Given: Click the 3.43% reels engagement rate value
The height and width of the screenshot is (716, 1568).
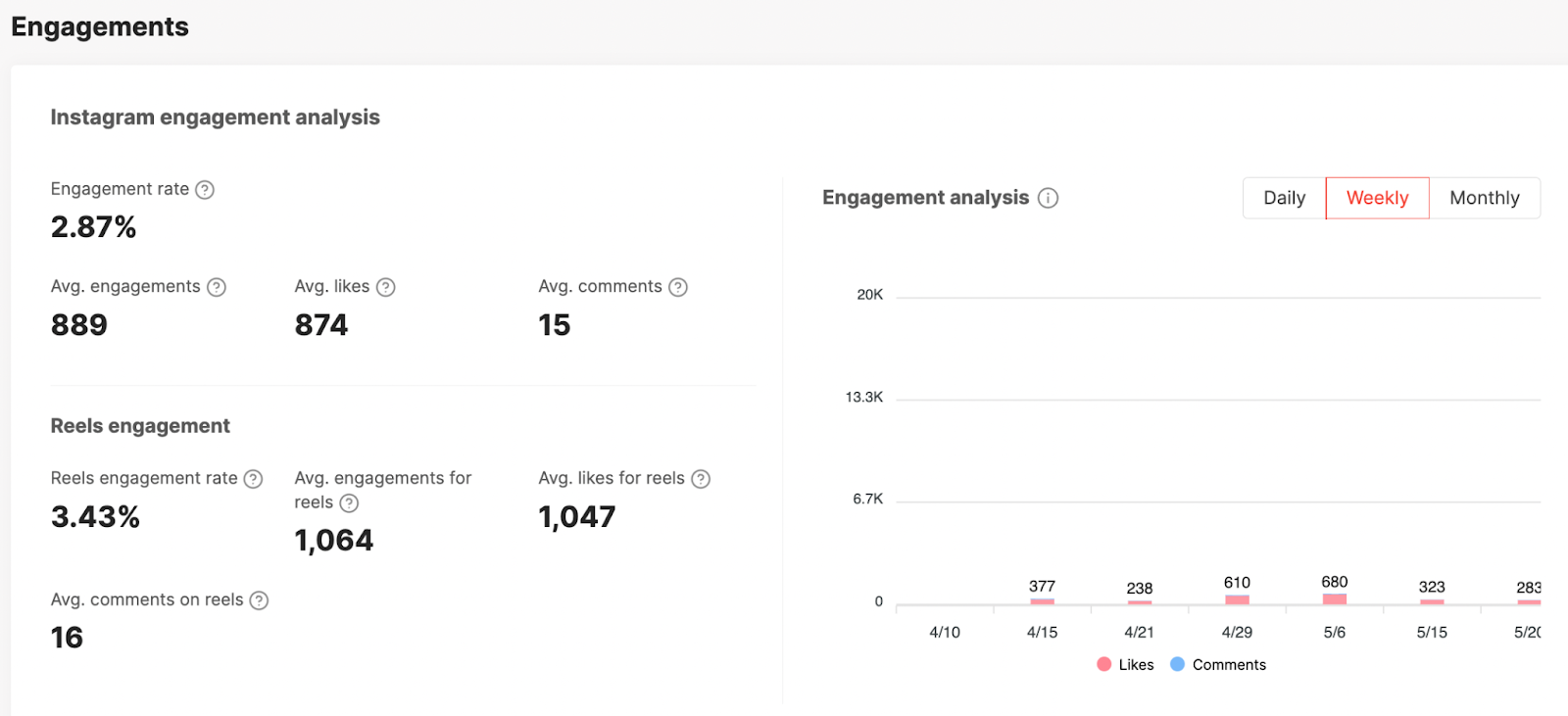Looking at the screenshot, I should 95,517.
